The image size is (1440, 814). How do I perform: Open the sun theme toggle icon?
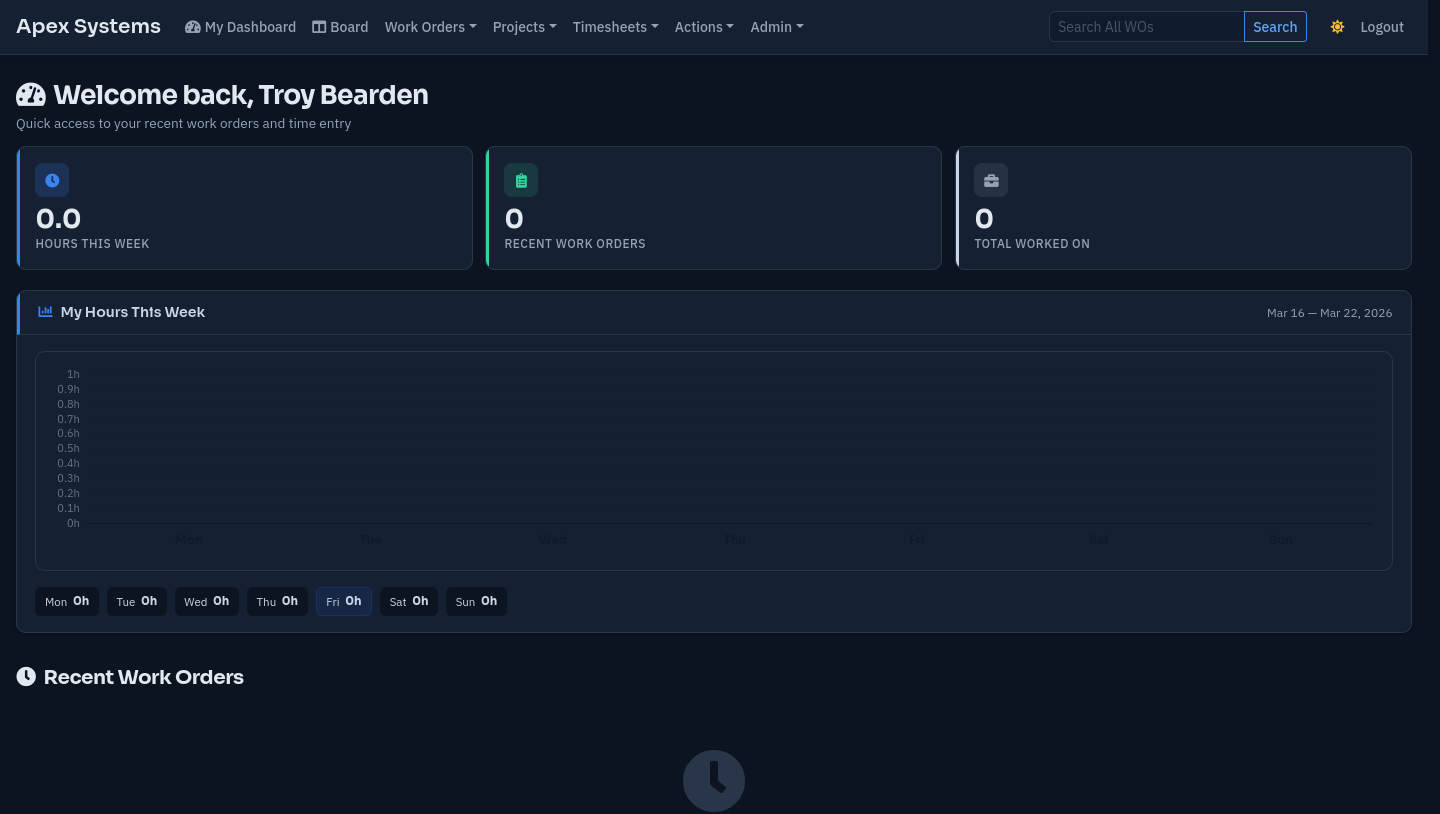click(x=1337, y=27)
